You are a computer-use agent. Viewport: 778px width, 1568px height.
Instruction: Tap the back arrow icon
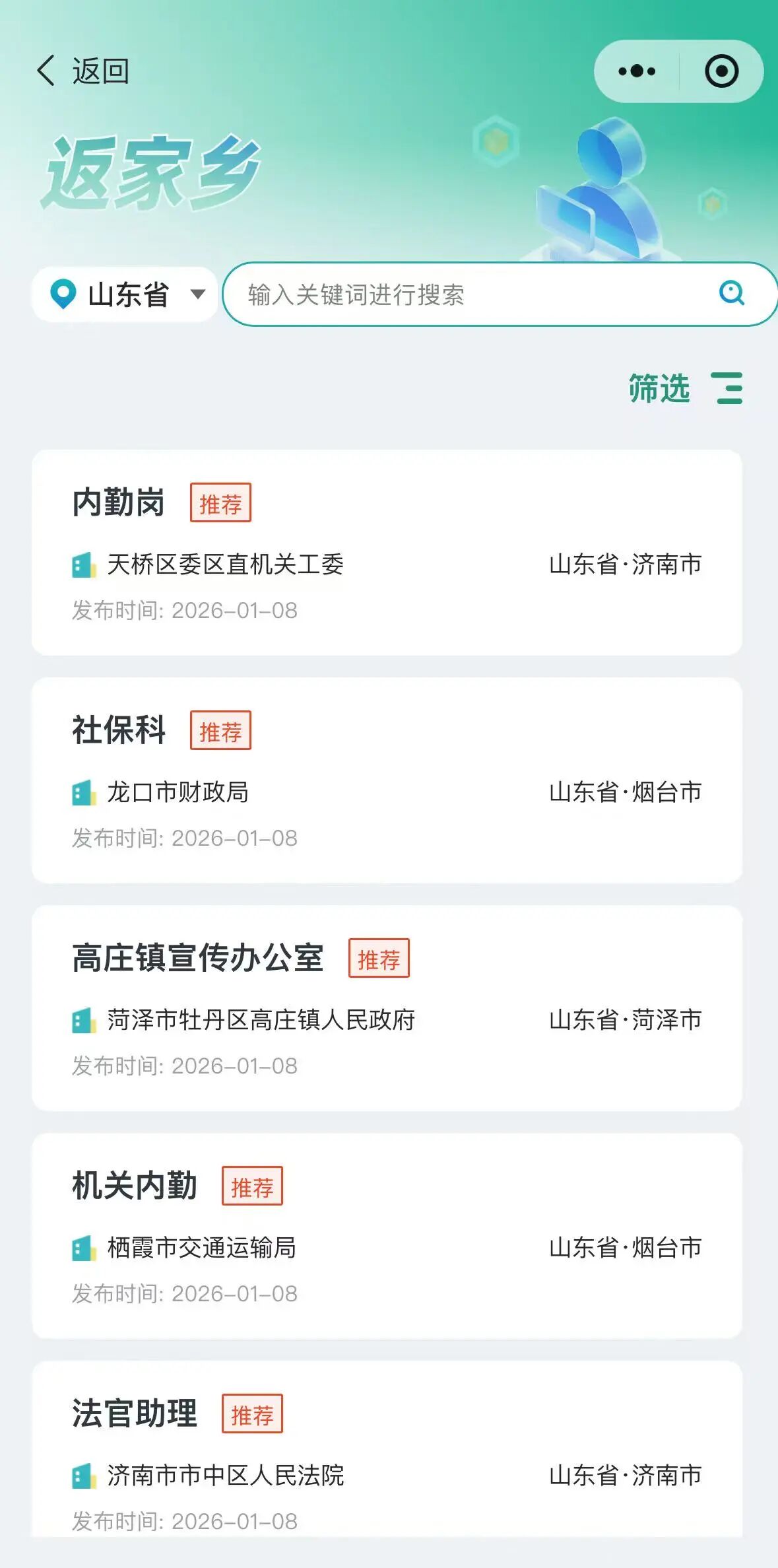(x=46, y=71)
